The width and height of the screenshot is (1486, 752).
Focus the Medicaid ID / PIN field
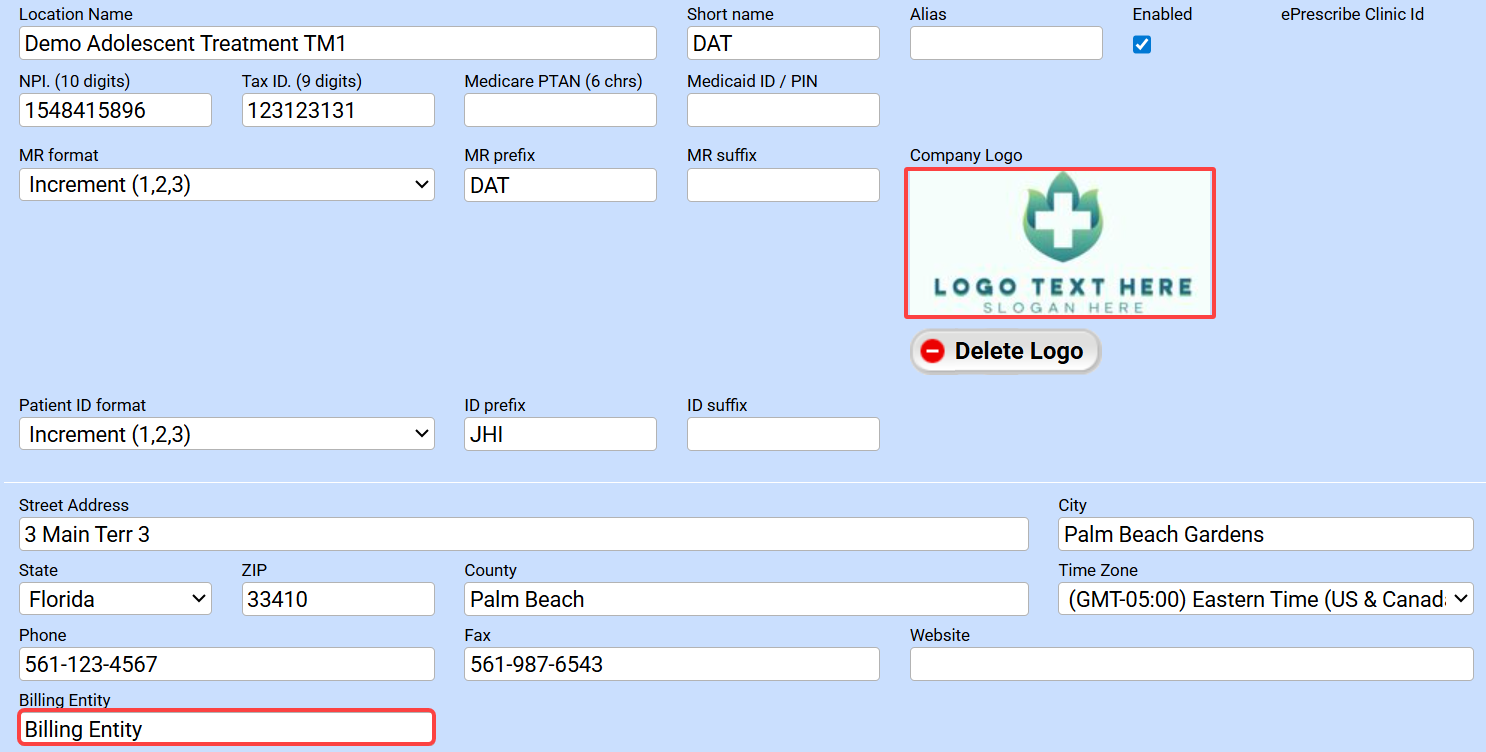pos(783,111)
